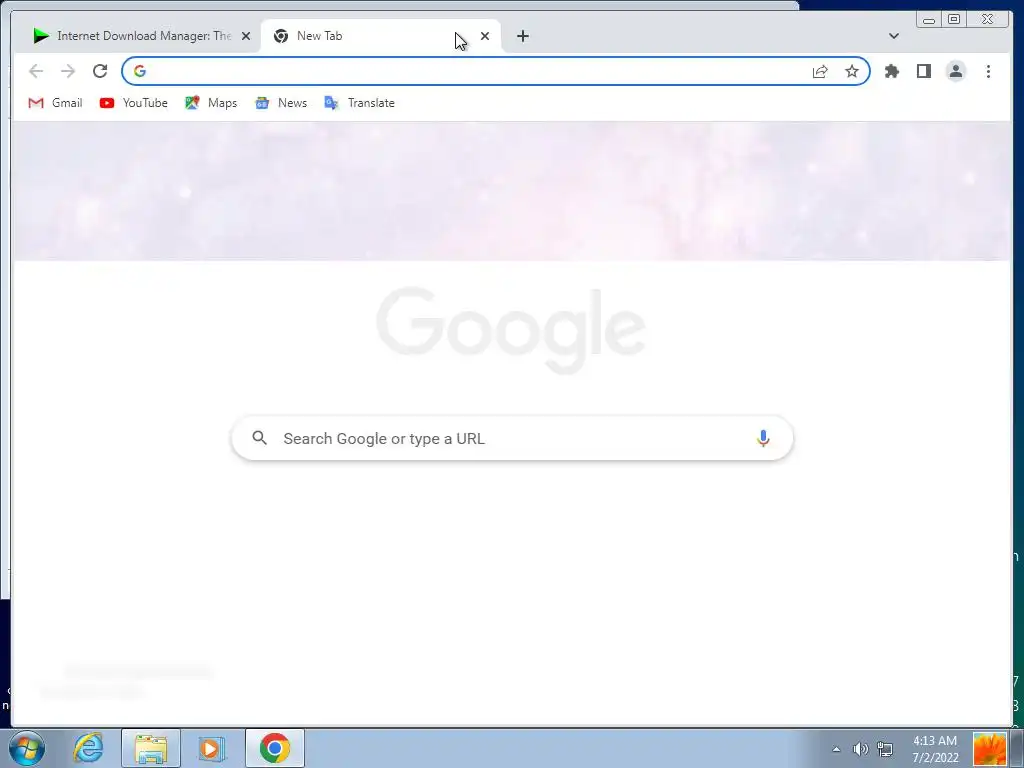Switch to the Internet Download Manager tab
Viewport: 1024px width, 768px height.
(140, 36)
